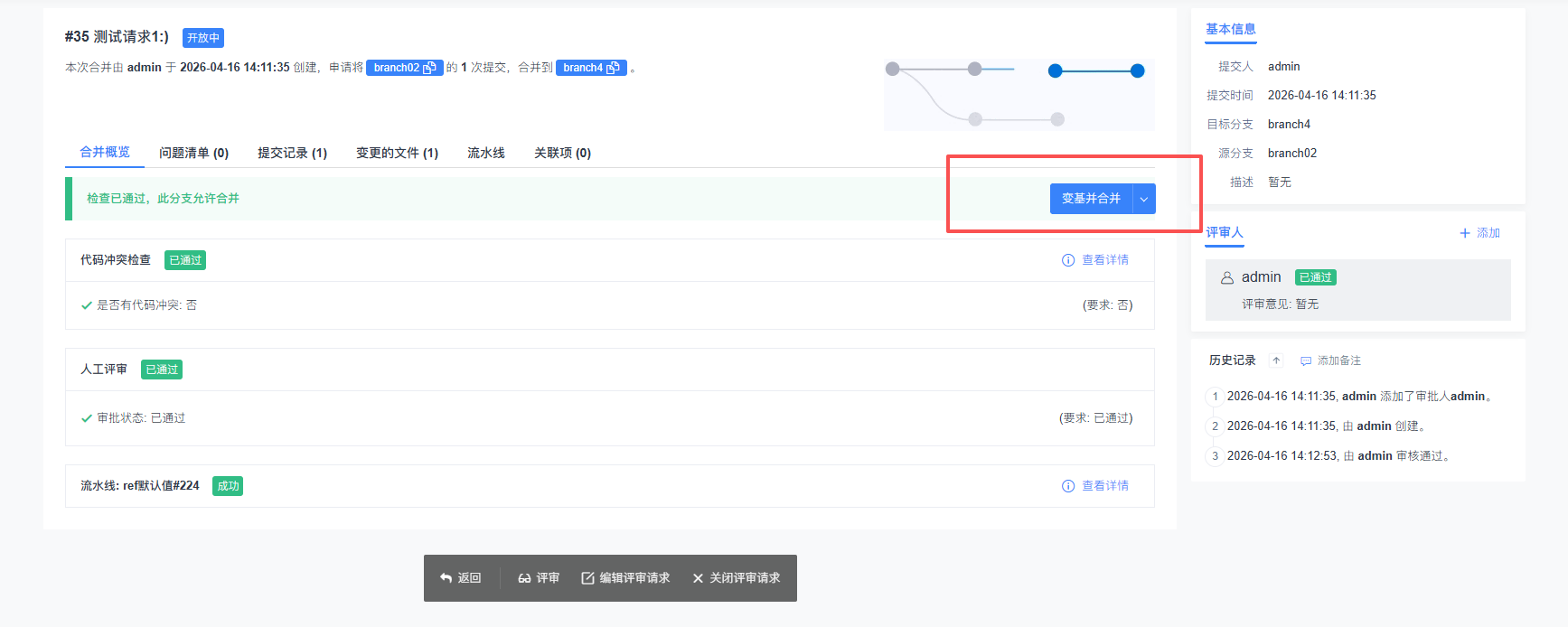Click the X icon next to 关闭评审请求
The image size is (1568, 627).
698,578
